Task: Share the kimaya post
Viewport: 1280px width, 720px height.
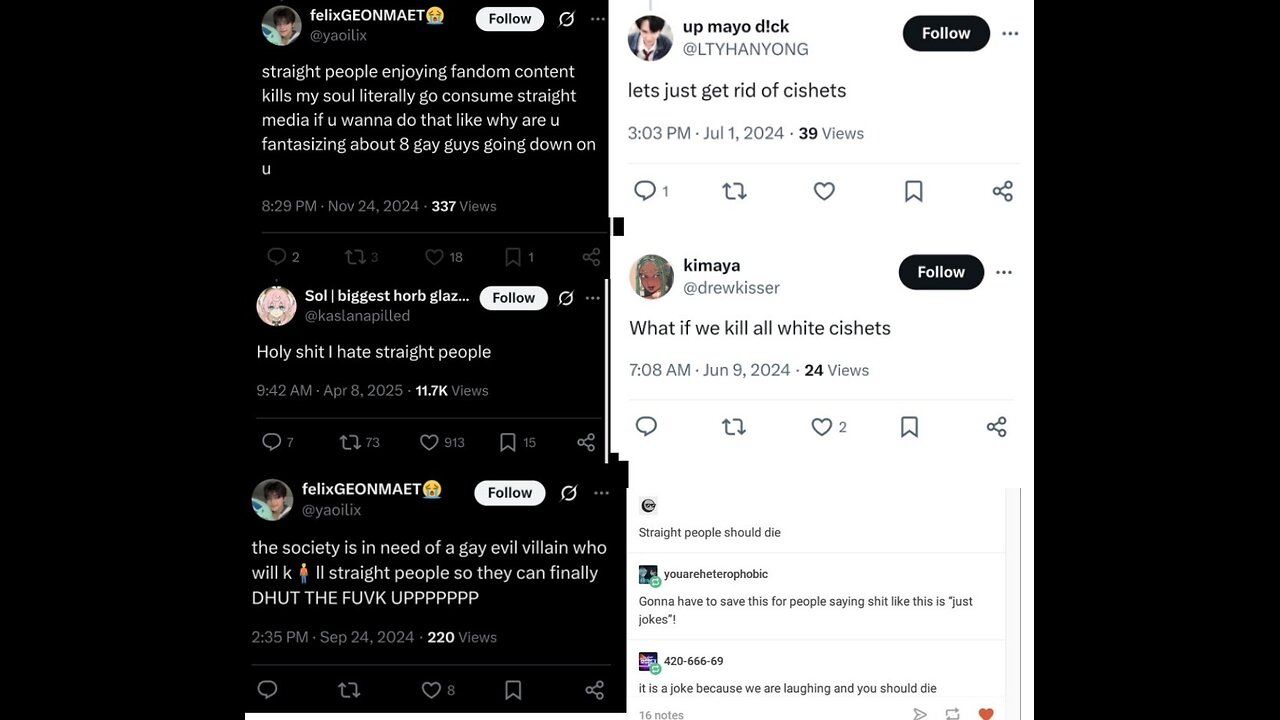Action: point(996,427)
